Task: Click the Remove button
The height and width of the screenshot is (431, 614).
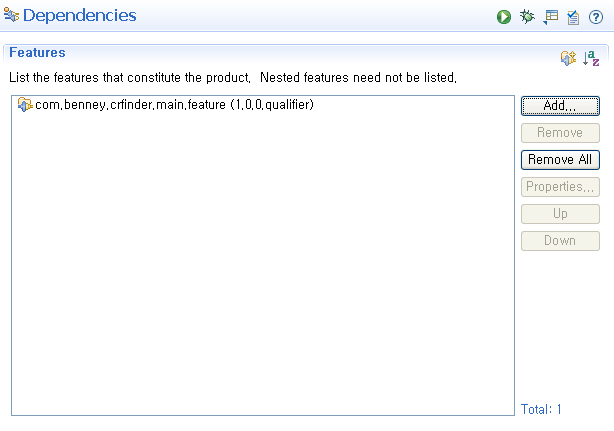Action: pyautogui.click(x=560, y=133)
